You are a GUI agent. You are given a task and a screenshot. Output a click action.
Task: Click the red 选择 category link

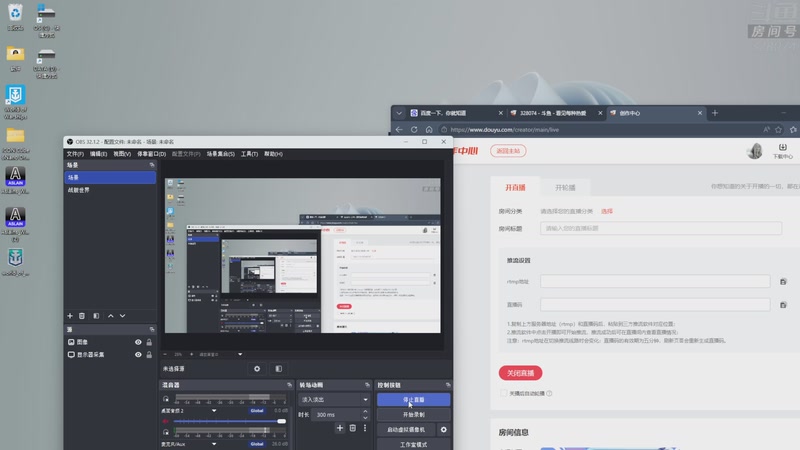[x=607, y=211]
